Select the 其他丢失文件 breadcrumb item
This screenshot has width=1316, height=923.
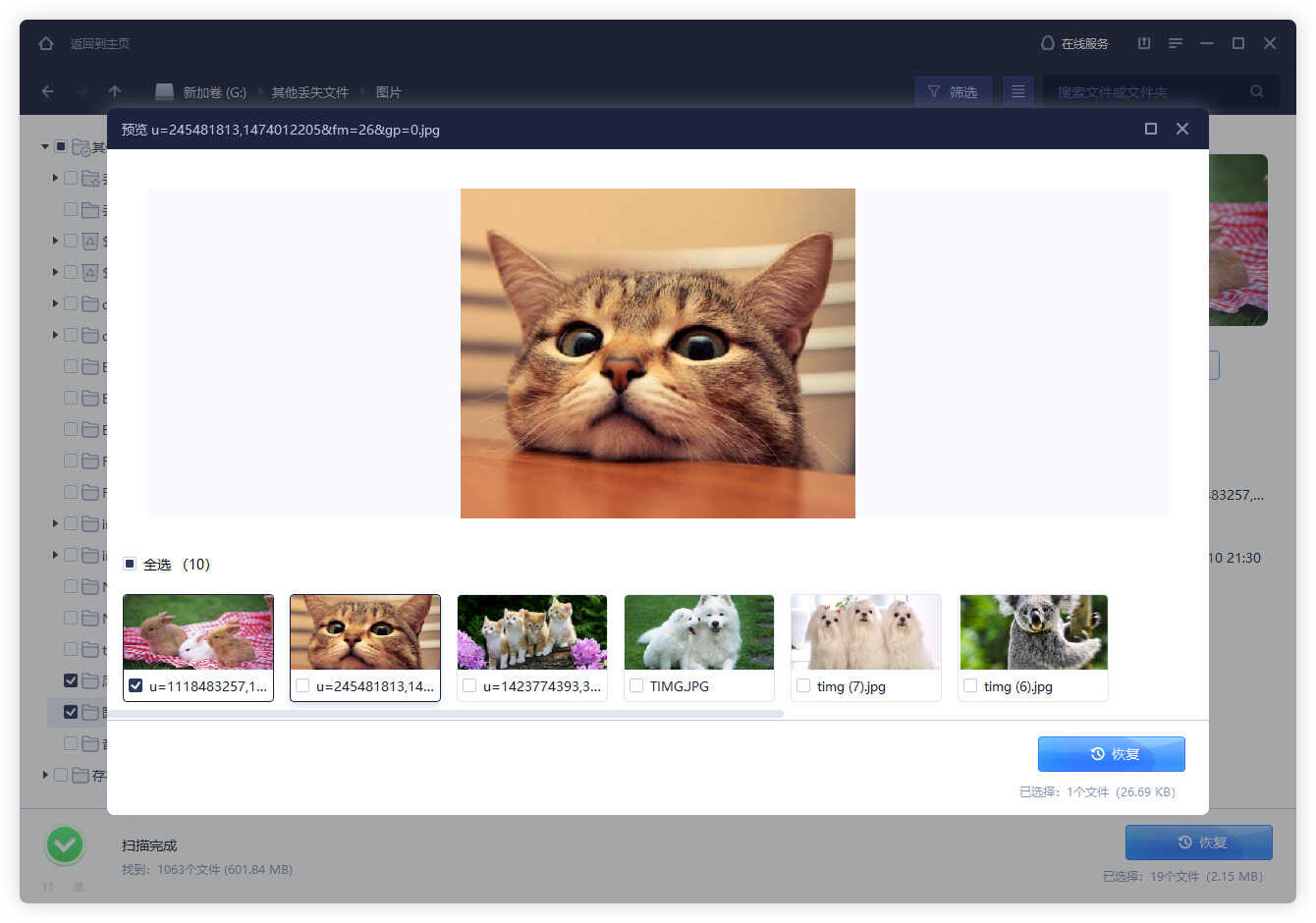309,91
